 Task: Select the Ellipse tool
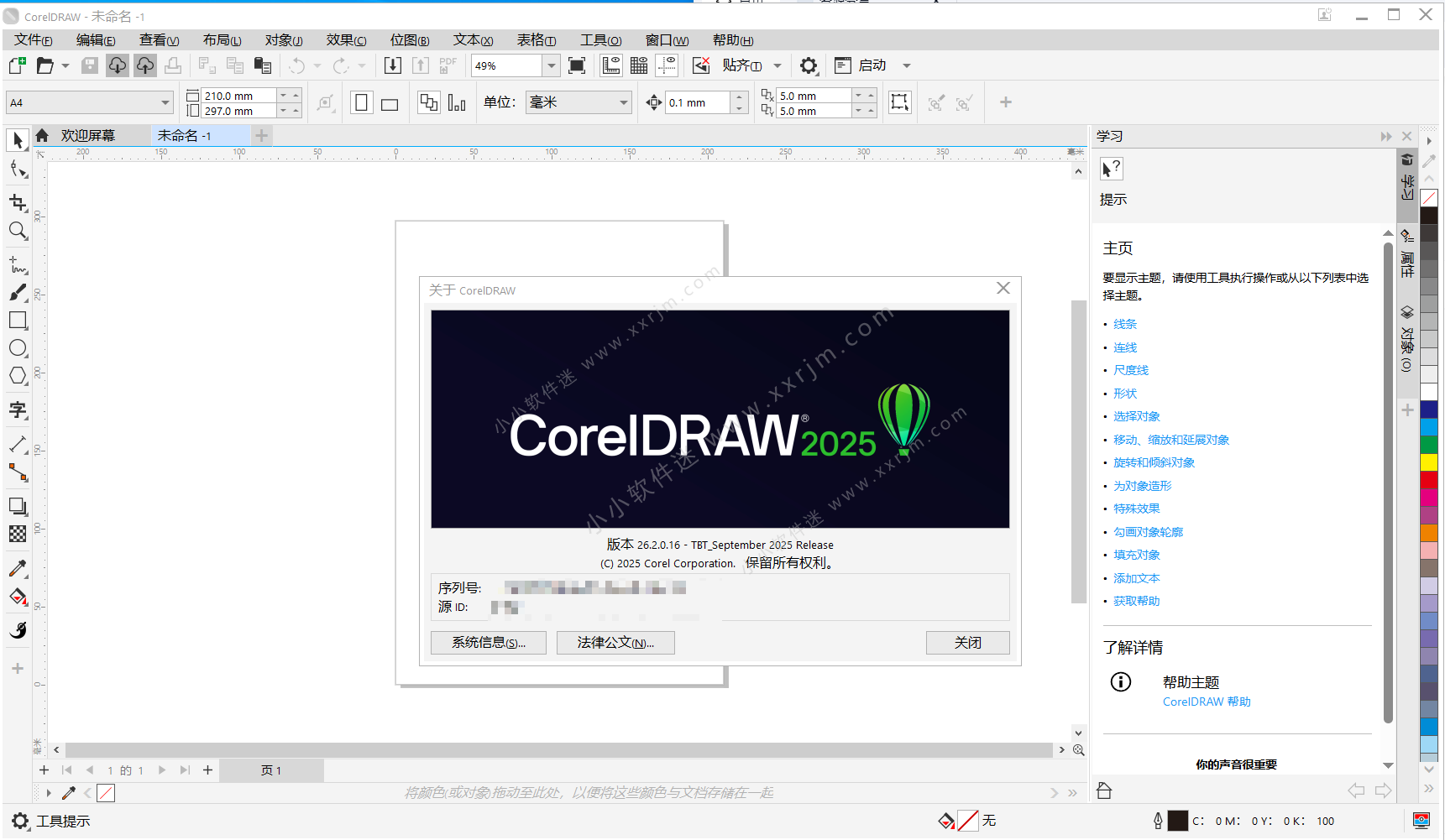coord(18,348)
